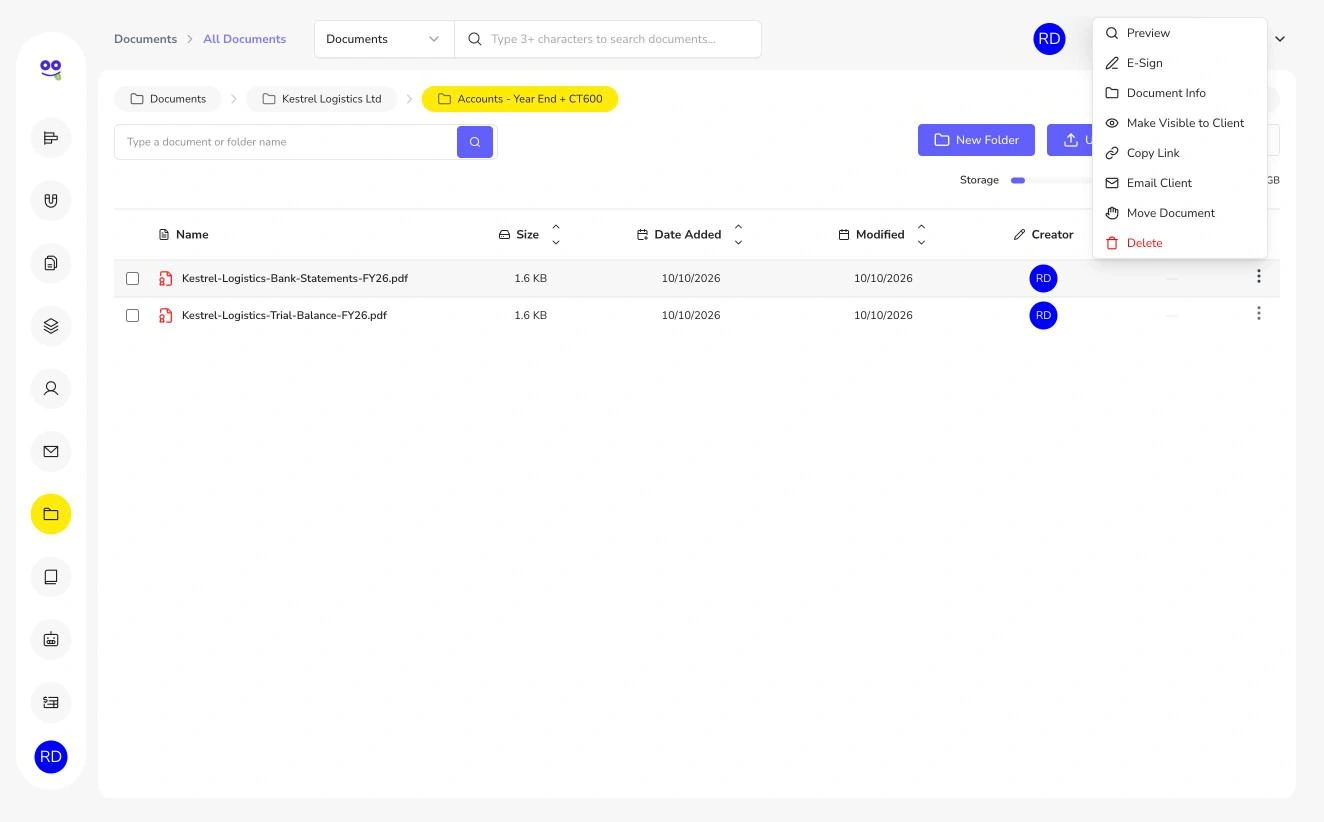
Task: Open the envelope mail icon in sidebar
Action: click(51, 451)
